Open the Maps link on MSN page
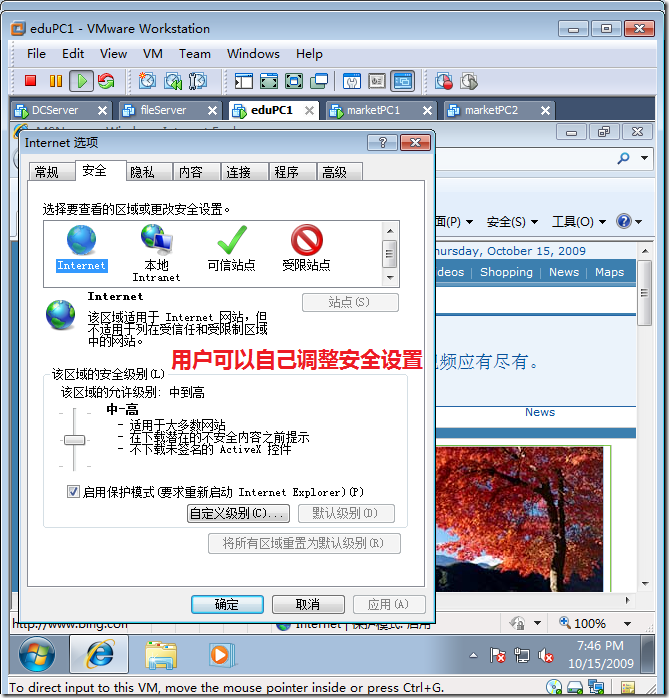669x698 pixels. point(609,272)
